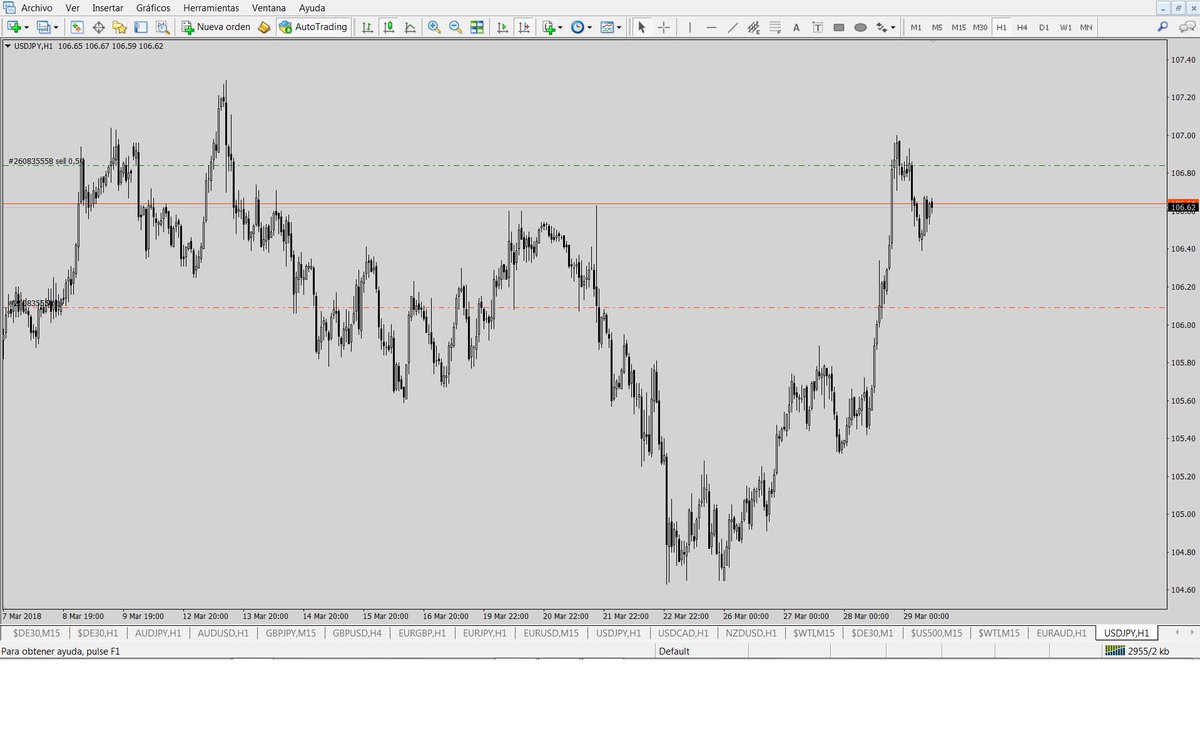
Task: Switch timeframe to M5
Action: 937,27
